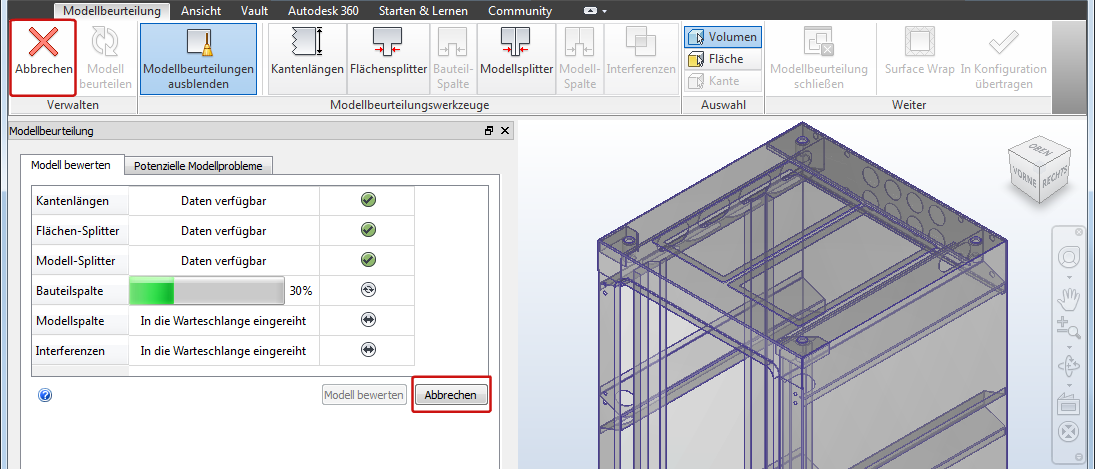Click the Bauteilspalte progress bar
1095x469 pixels.
[207, 290]
